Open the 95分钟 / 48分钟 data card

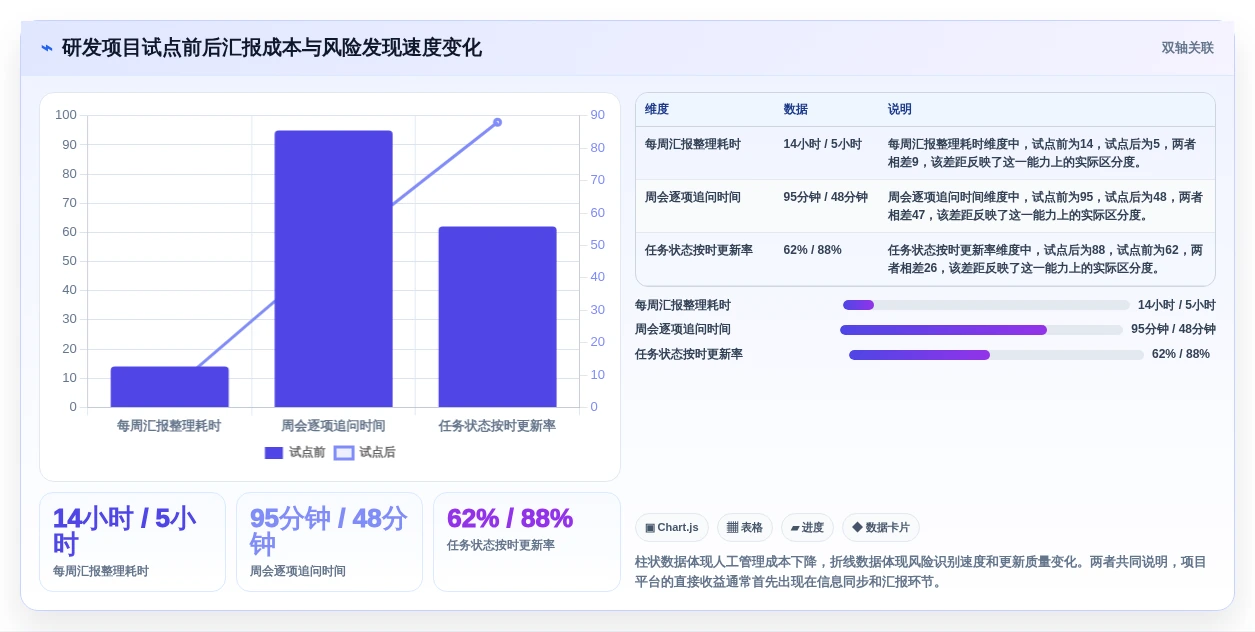(x=329, y=542)
